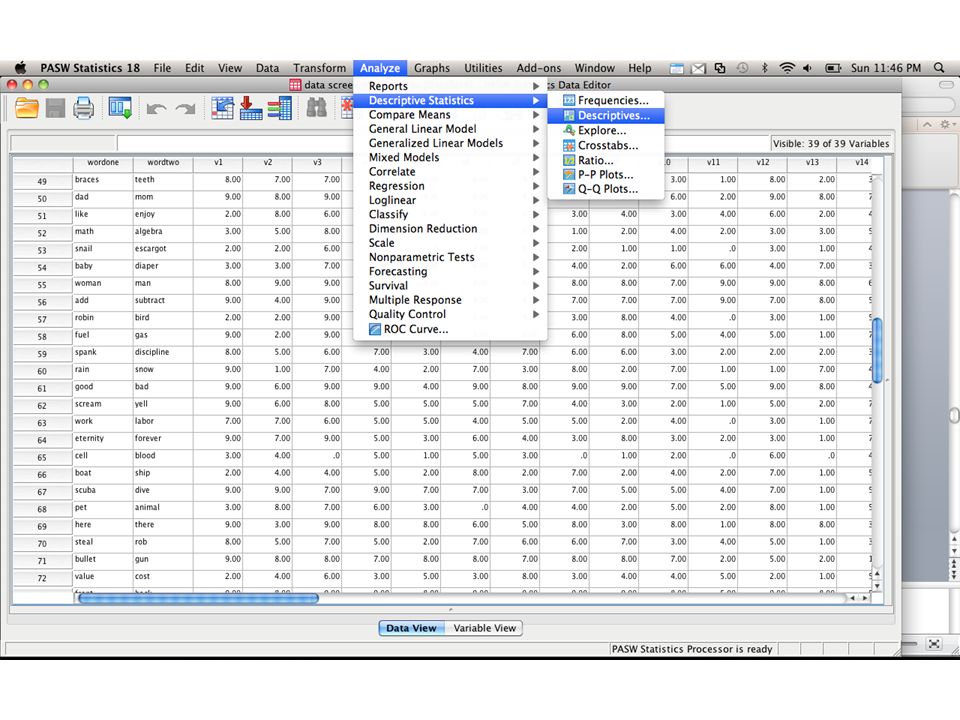
Task: Open the Transform menu
Action: 319,68
